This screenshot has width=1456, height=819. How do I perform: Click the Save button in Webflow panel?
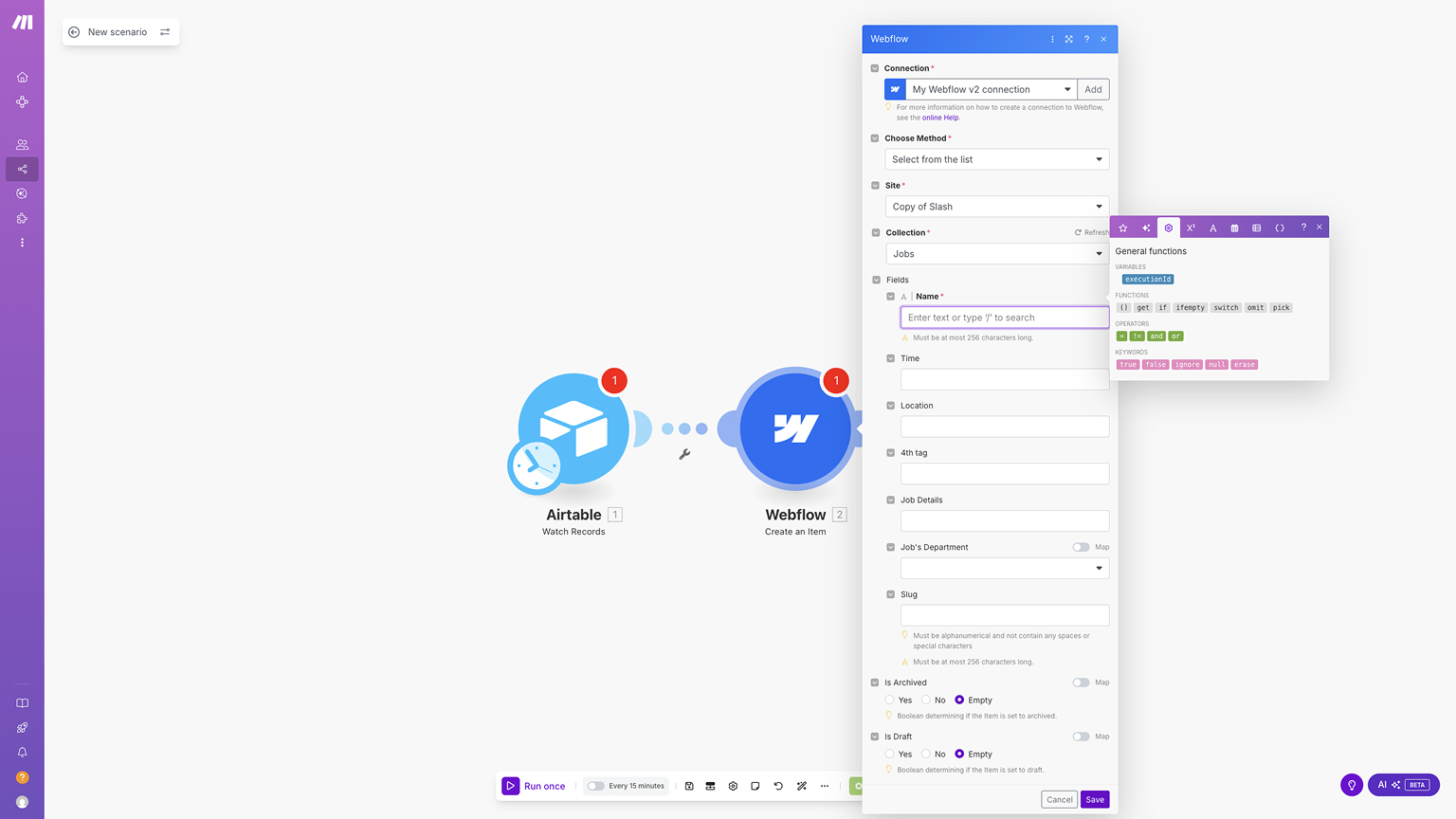[x=1095, y=799]
